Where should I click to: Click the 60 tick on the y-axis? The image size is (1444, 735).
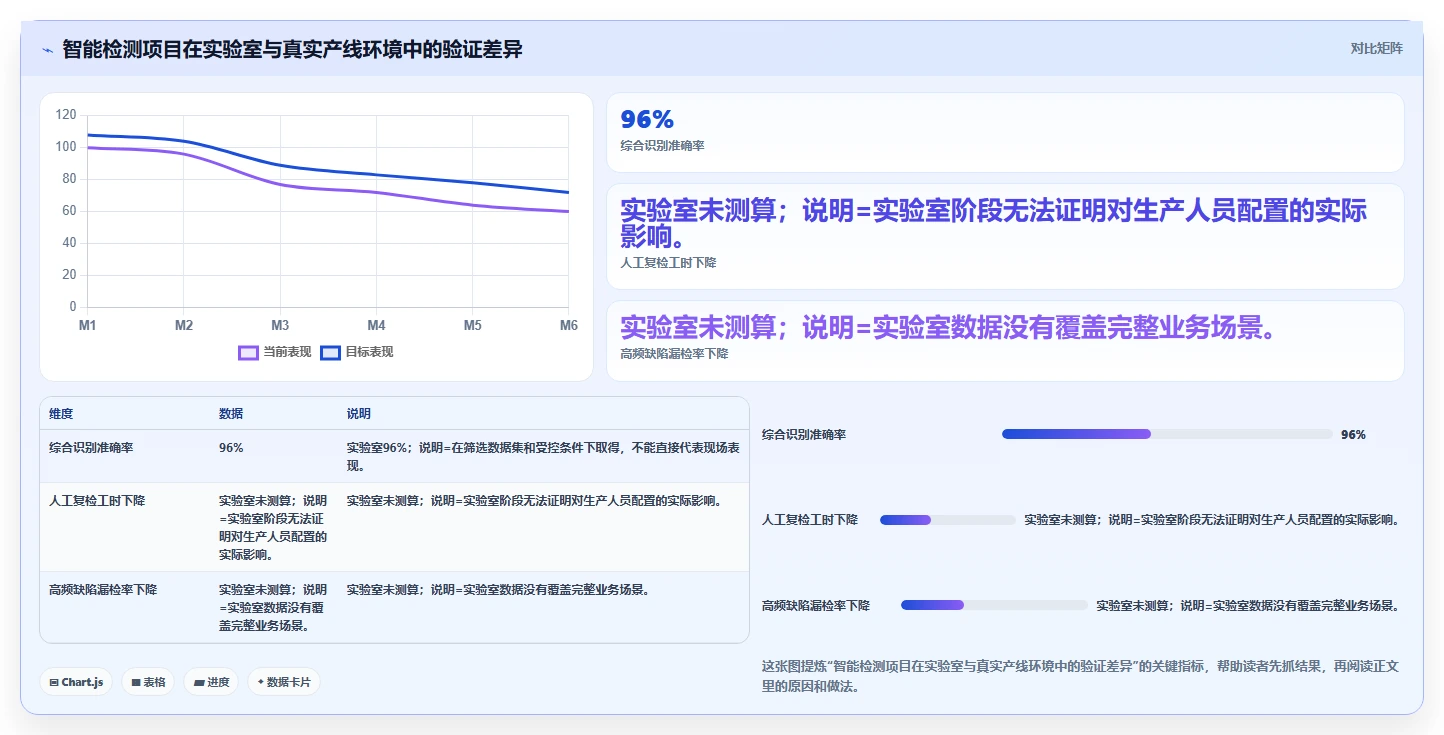(x=69, y=211)
